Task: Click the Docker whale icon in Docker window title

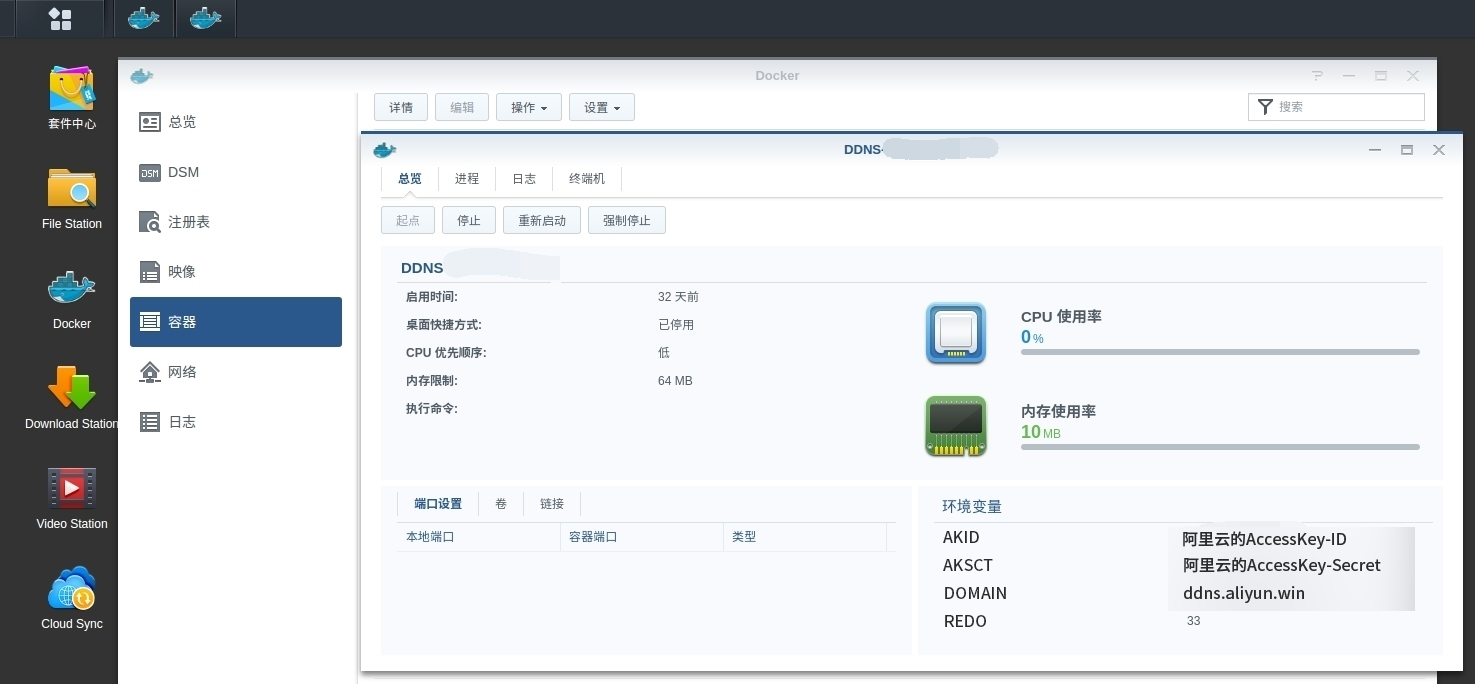Action: tap(141, 76)
